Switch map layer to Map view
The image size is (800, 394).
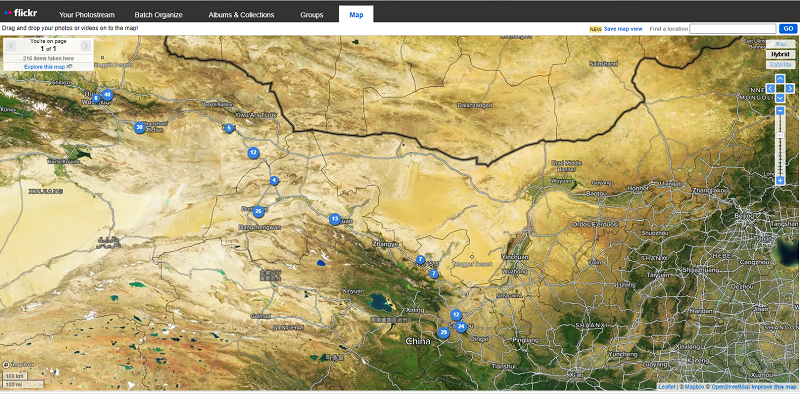pyautogui.click(x=781, y=44)
